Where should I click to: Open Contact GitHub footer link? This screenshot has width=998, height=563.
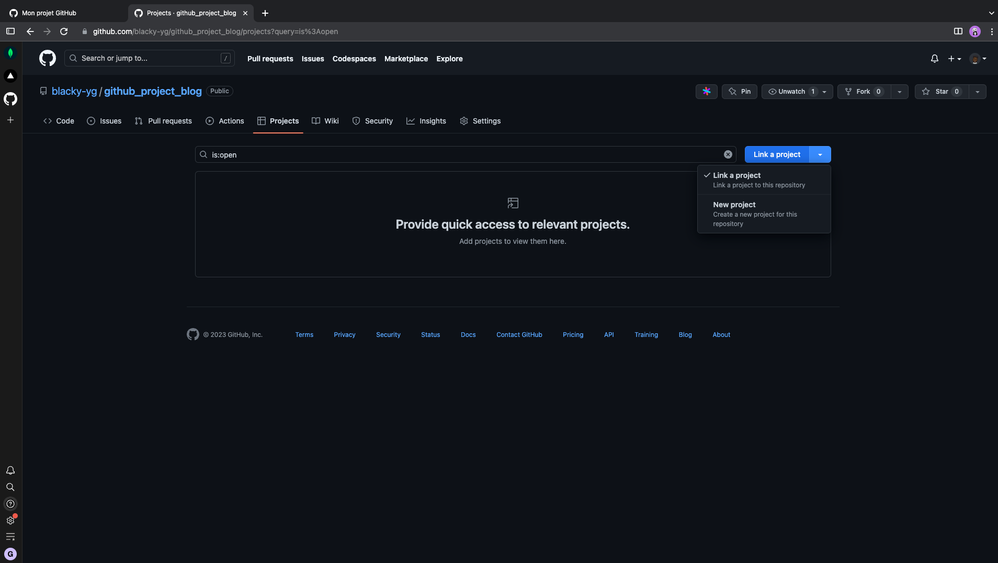click(519, 335)
